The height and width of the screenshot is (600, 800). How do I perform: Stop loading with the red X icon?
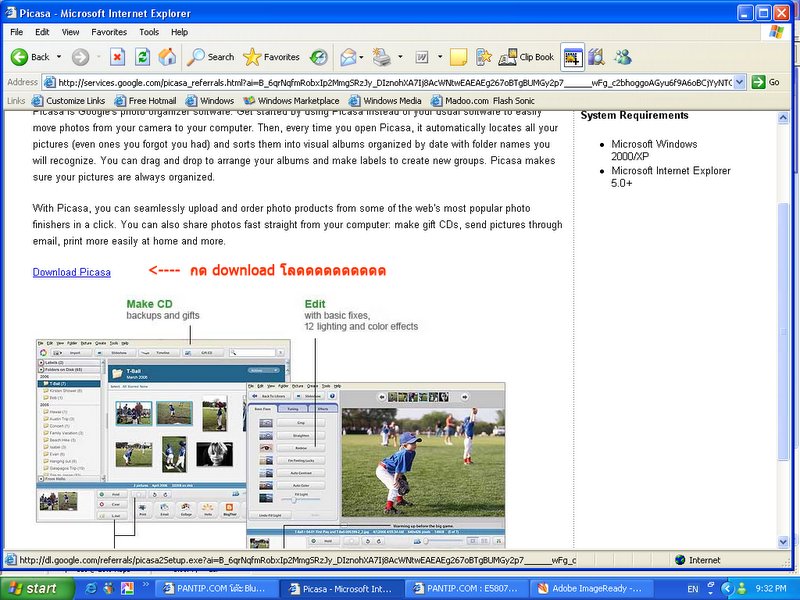coord(117,57)
